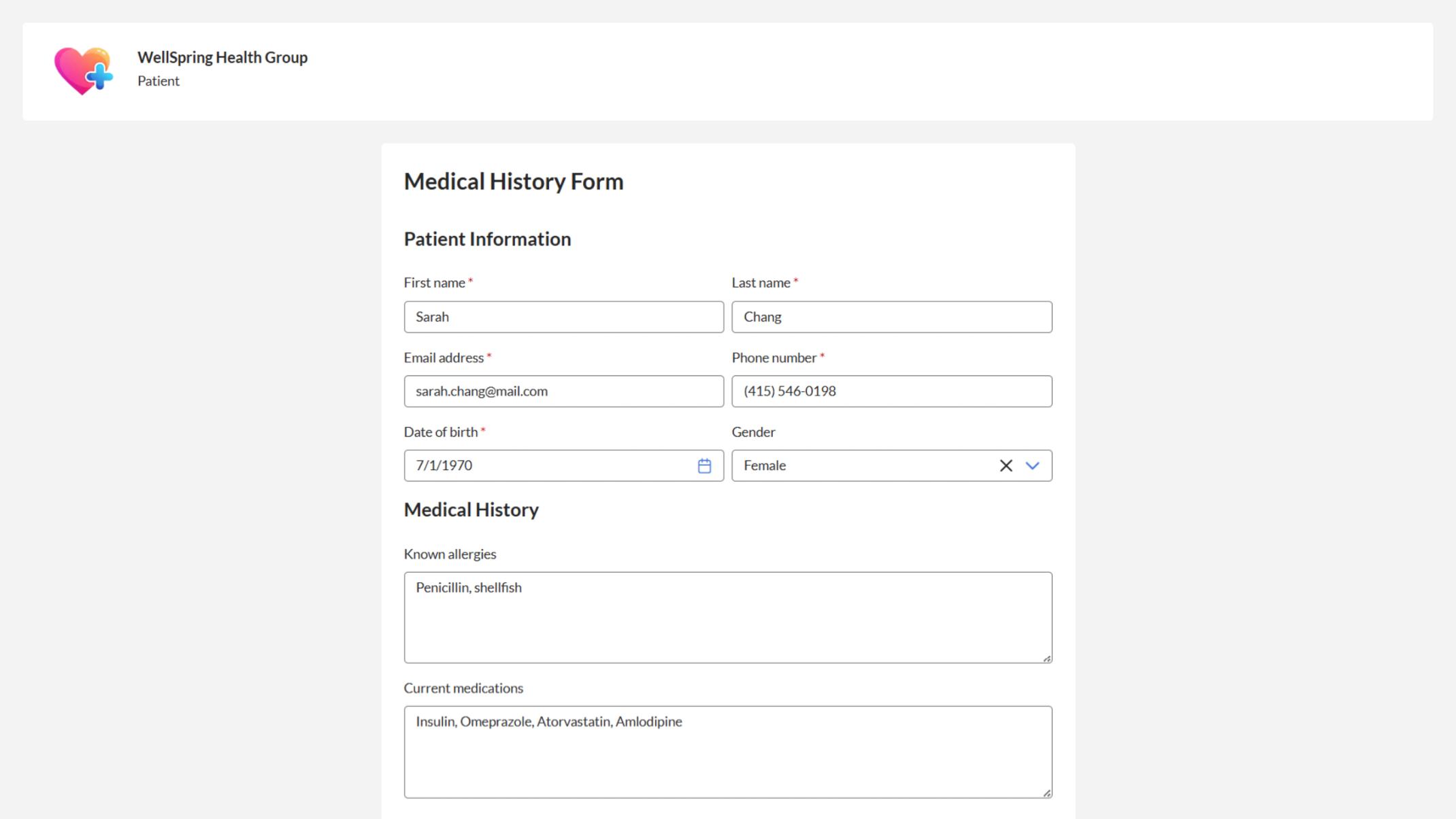This screenshot has height=819, width=1456.
Task: Click the Medical History Form heading
Action: click(514, 182)
